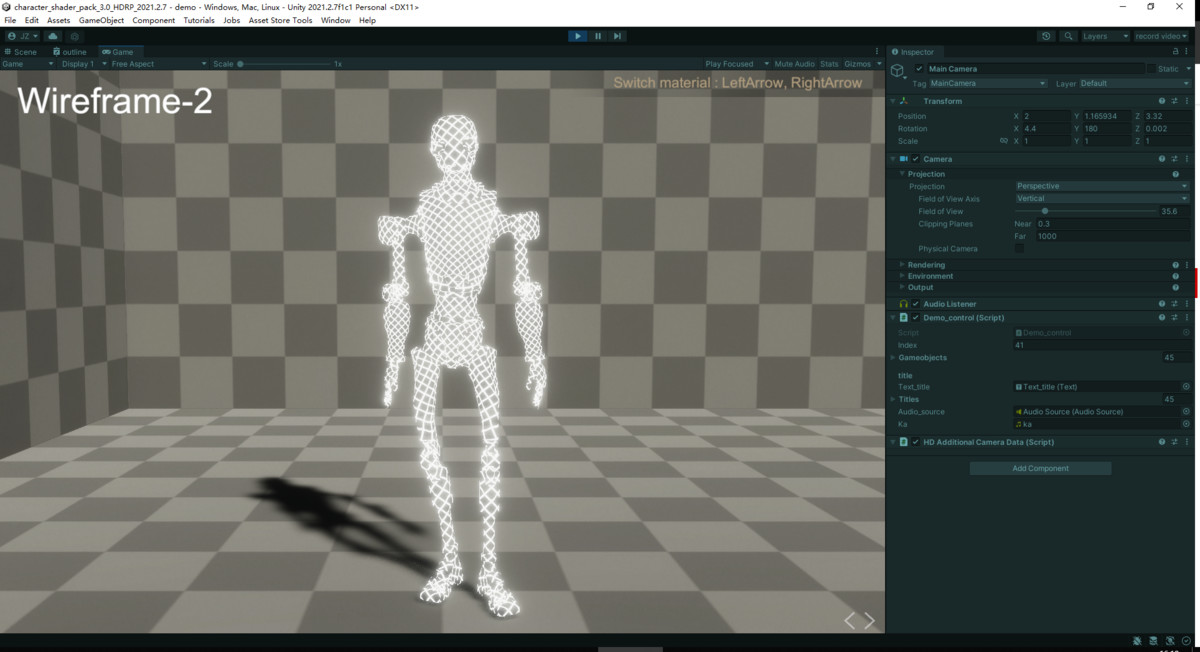Toggle the Main Camera active checkbox

pyautogui.click(x=917, y=68)
